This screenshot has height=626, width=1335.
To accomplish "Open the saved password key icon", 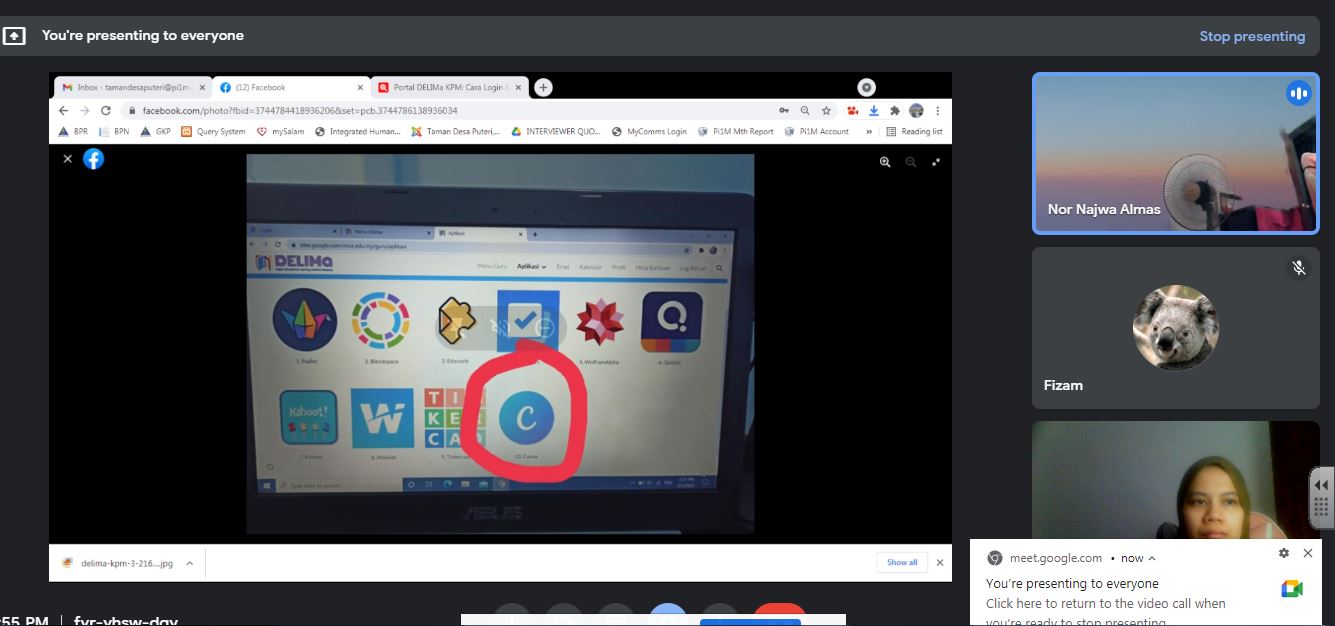I will pyautogui.click(x=784, y=111).
